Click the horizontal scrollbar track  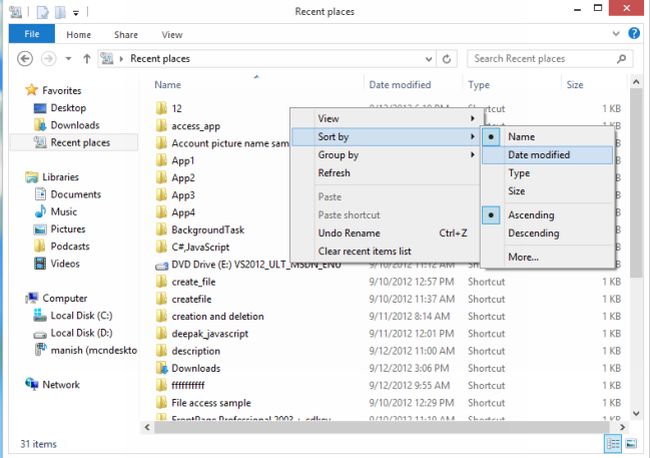pos(381,427)
